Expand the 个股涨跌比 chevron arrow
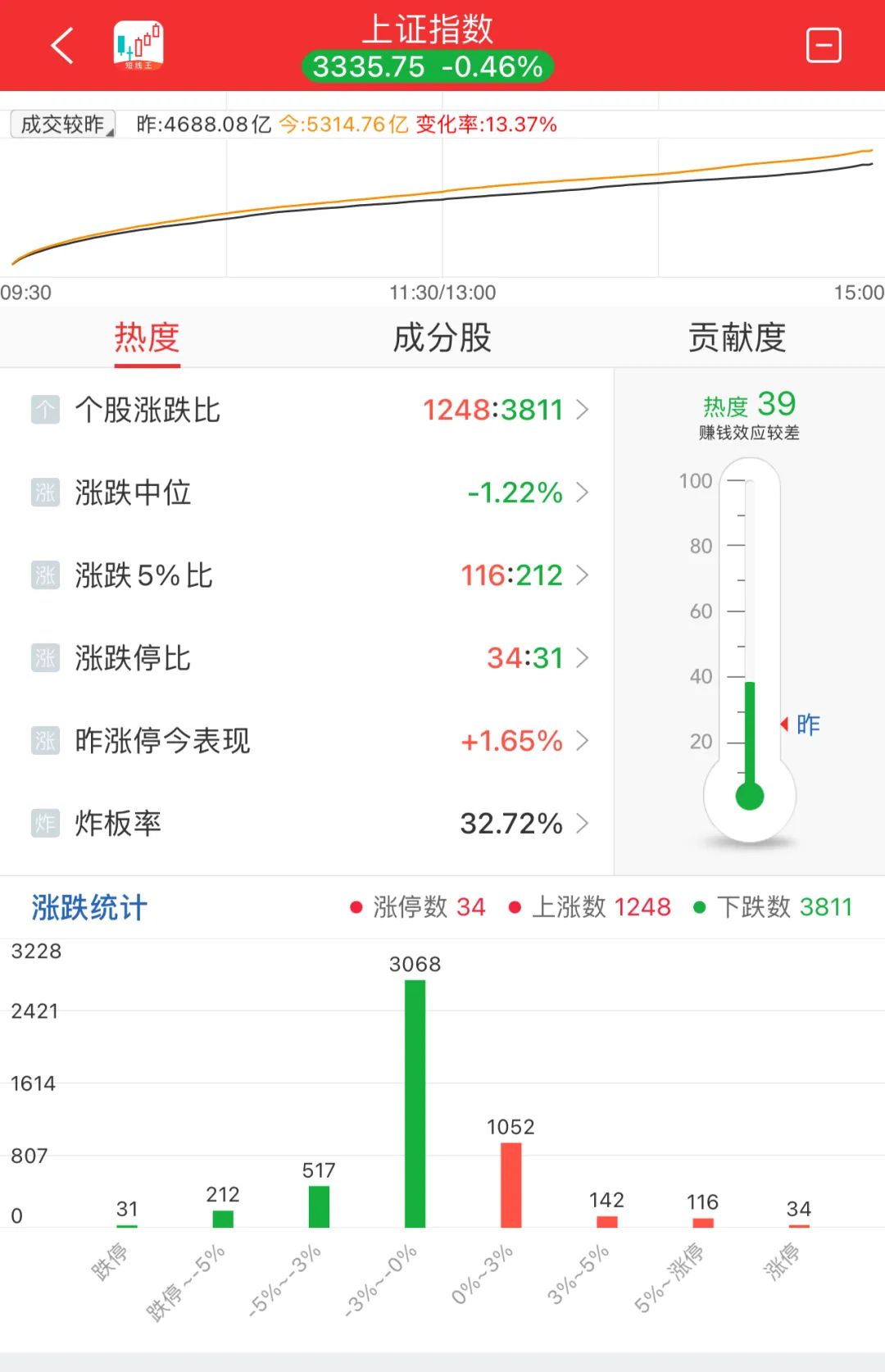The image size is (885, 1372). pos(583,409)
